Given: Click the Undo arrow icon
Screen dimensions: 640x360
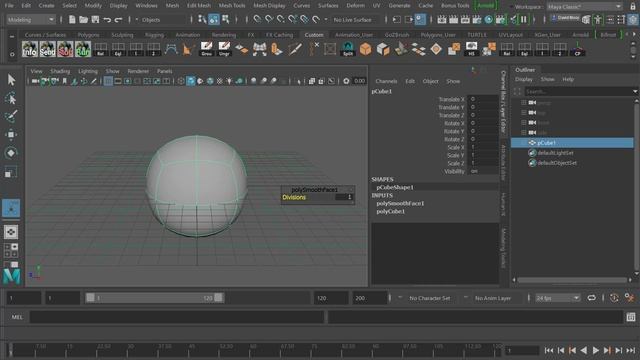Looking at the screenshot, I should click(x=107, y=20).
